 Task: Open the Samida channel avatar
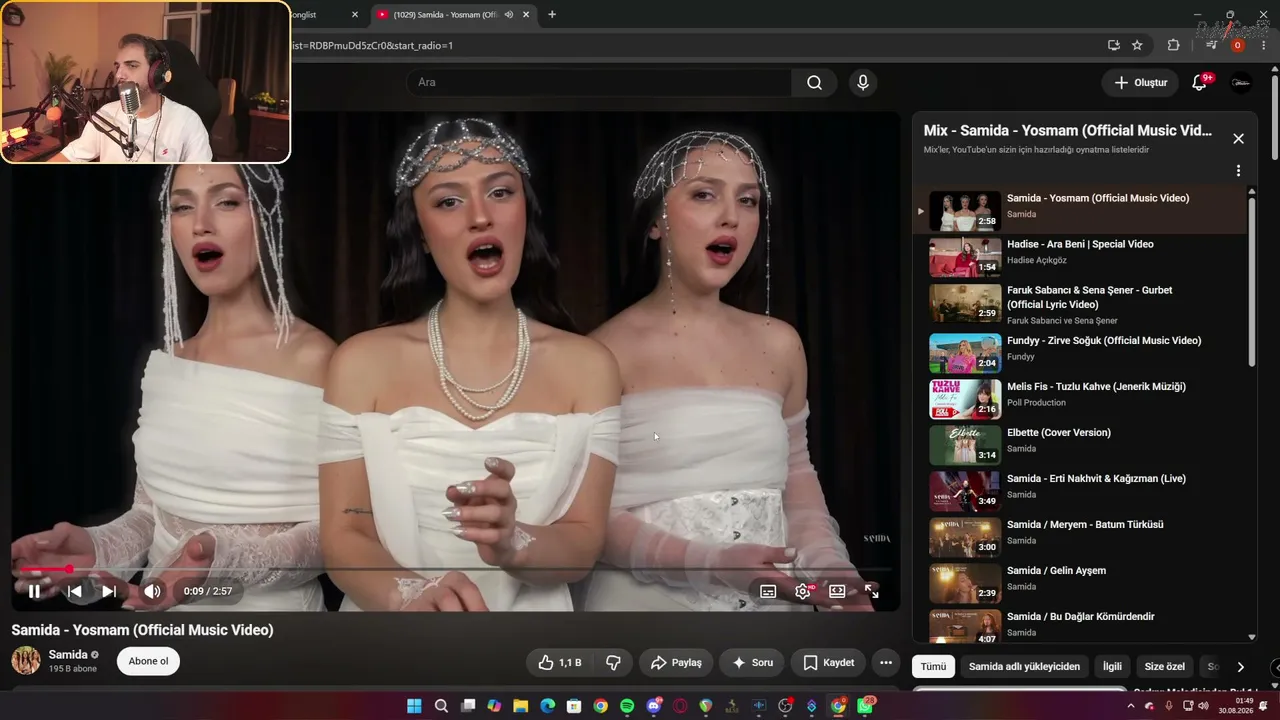[26, 660]
